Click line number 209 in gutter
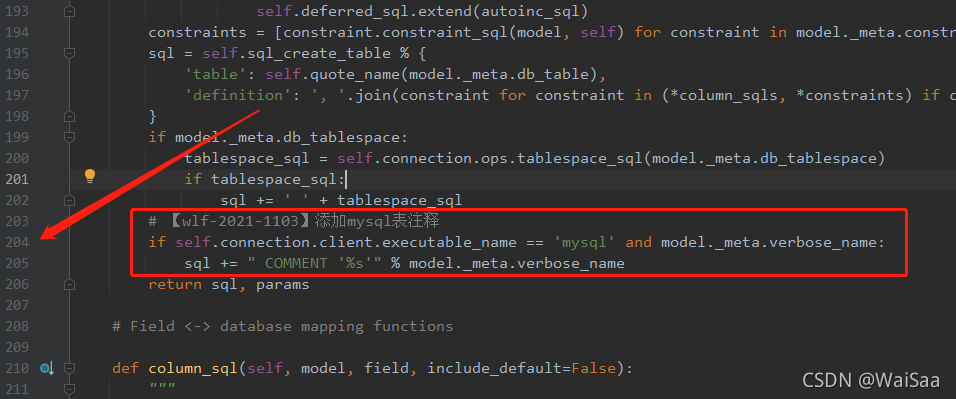This screenshot has height=399, width=956. tap(16, 348)
